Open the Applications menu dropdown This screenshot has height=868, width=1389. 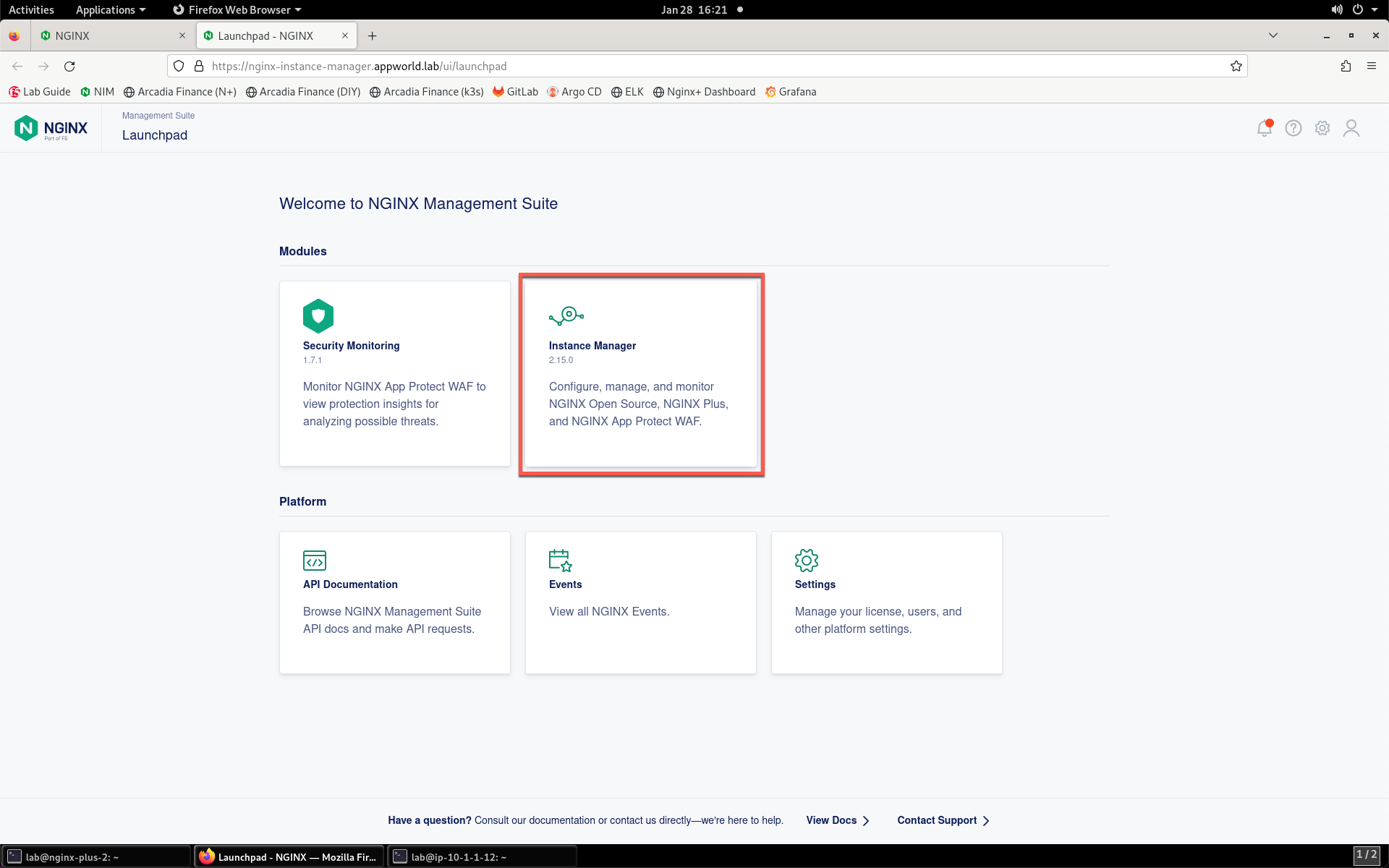pyautogui.click(x=111, y=9)
